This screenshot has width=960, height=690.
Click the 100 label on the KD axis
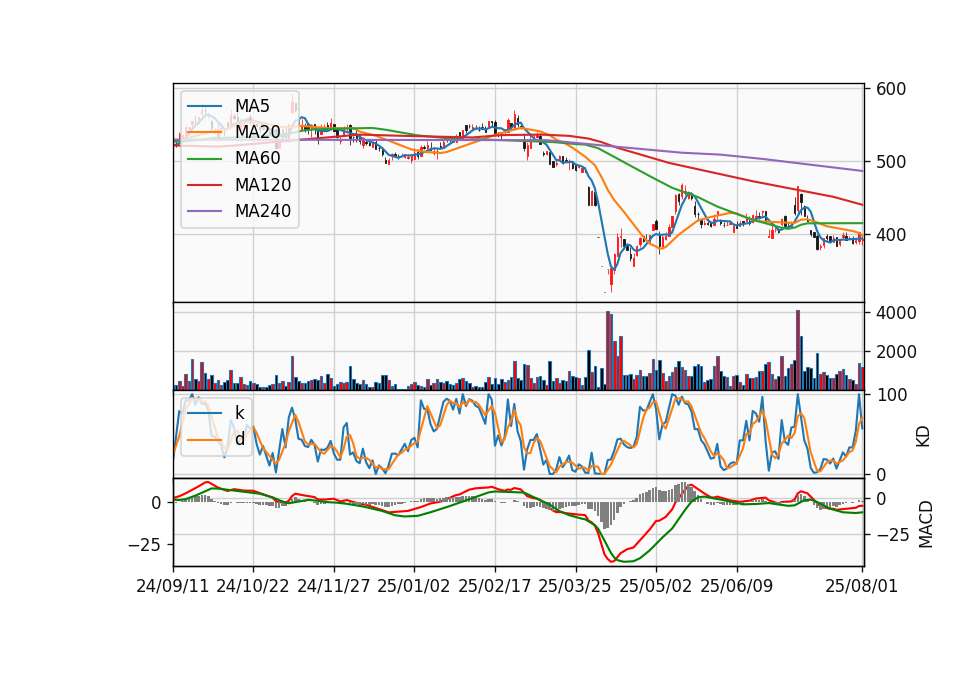coord(891,396)
